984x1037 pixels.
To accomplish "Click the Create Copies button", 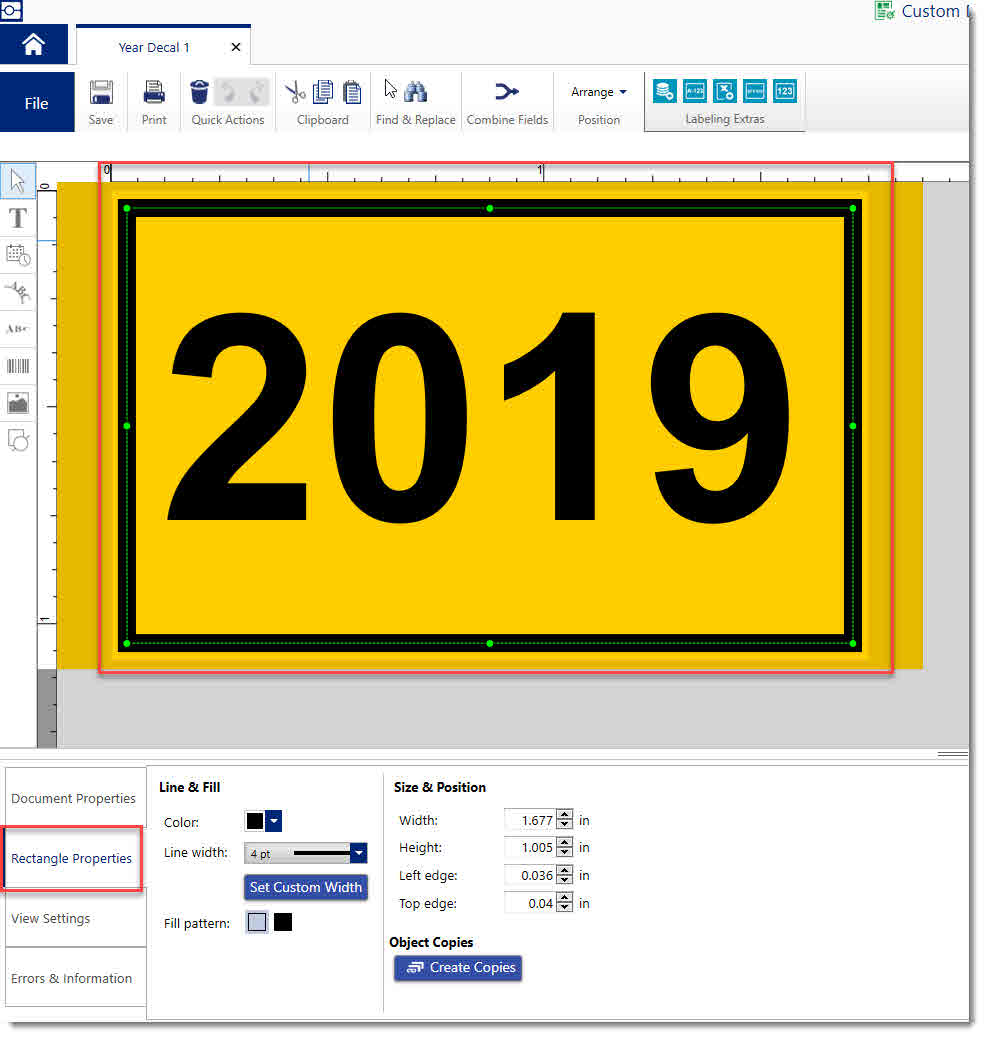I will (x=458, y=968).
